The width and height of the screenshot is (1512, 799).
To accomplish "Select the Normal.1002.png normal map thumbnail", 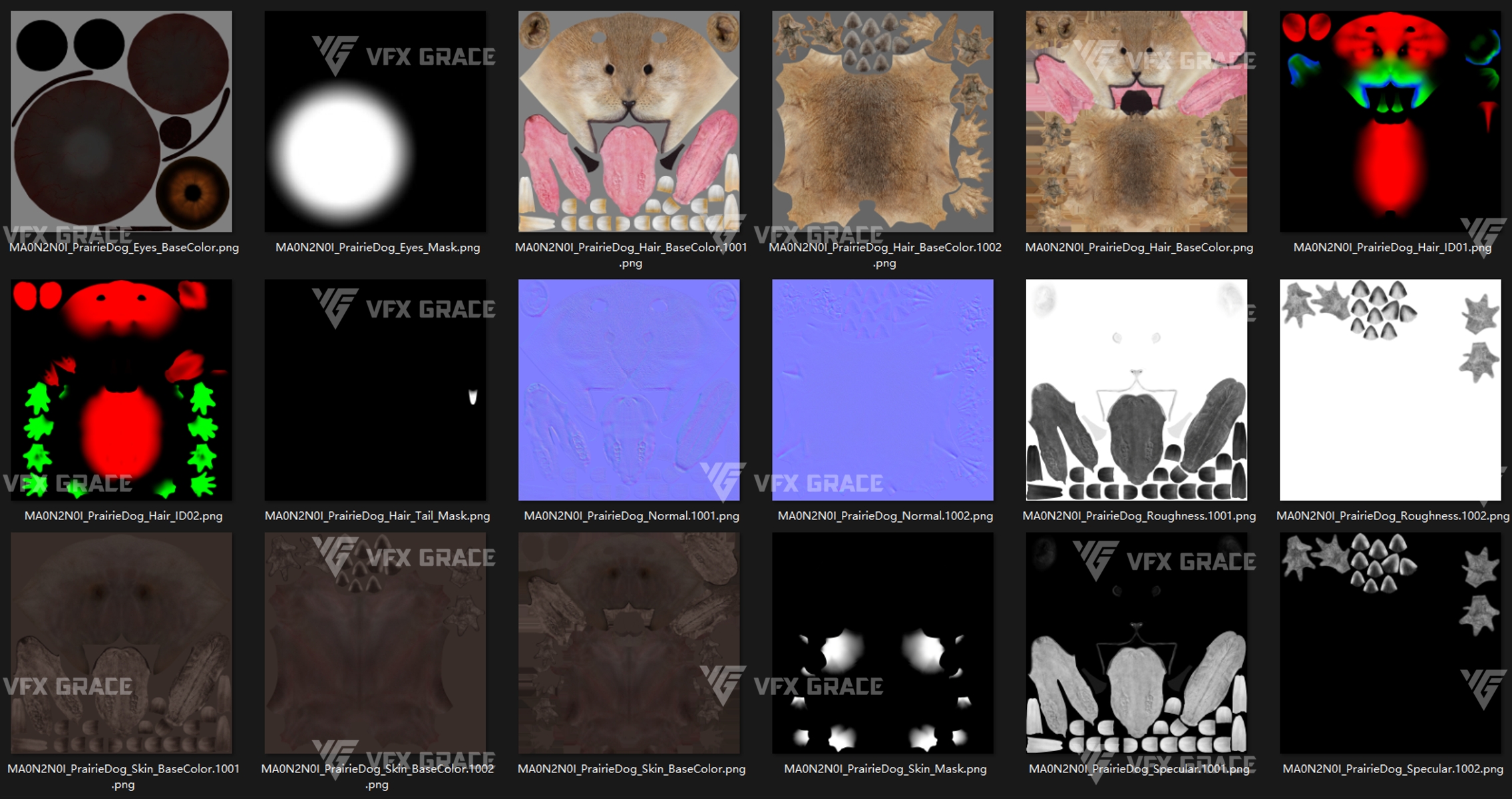I will point(882,390).
